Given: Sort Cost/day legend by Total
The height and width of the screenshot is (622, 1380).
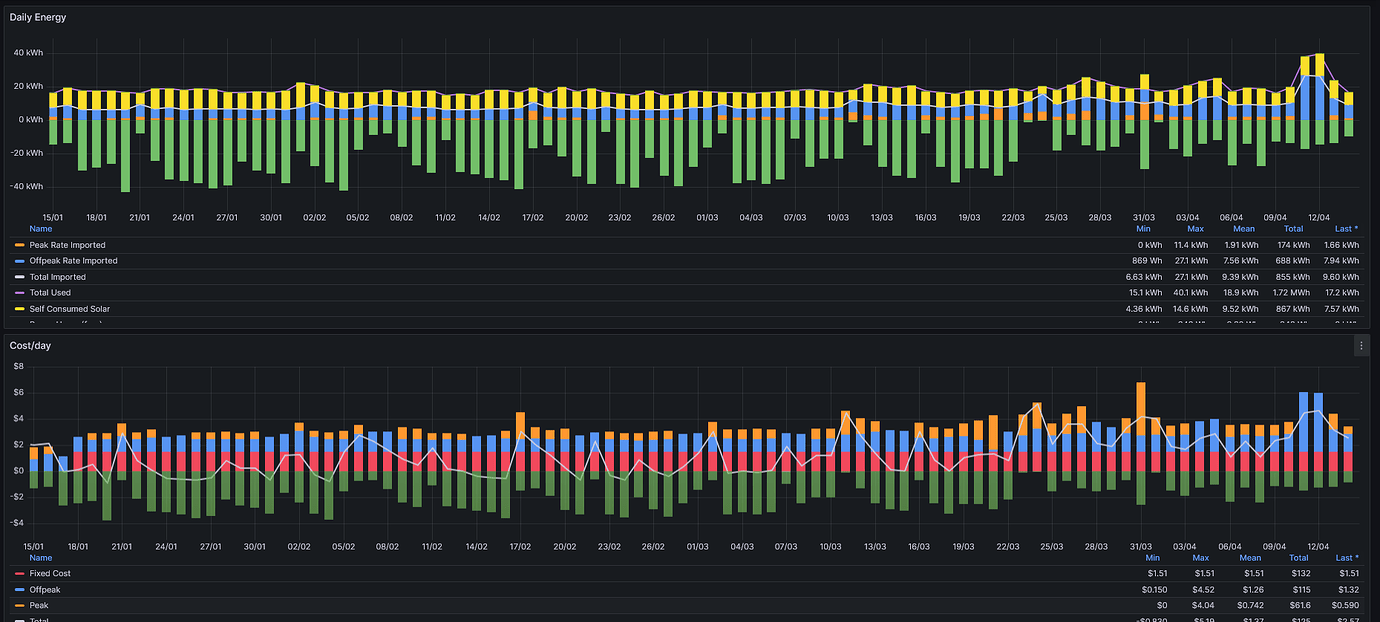Looking at the screenshot, I should (x=1299, y=558).
